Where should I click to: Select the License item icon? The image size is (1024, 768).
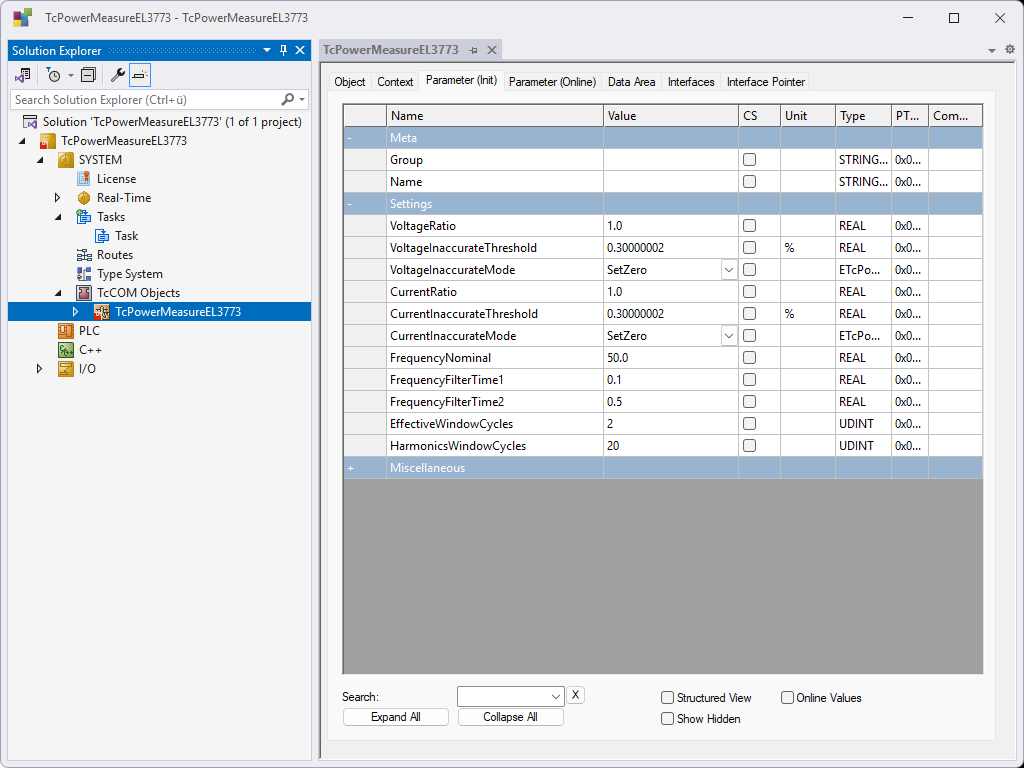coord(84,179)
